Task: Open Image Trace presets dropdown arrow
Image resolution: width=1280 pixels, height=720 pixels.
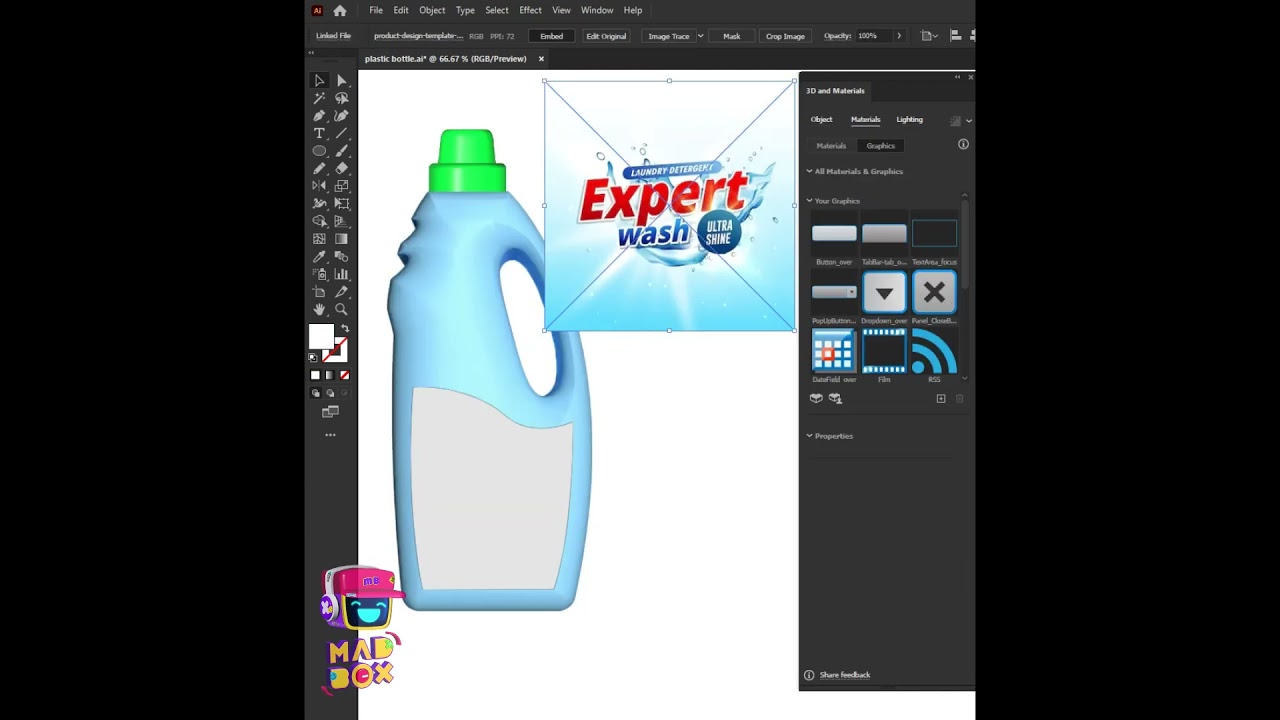Action: tap(701, 36)
